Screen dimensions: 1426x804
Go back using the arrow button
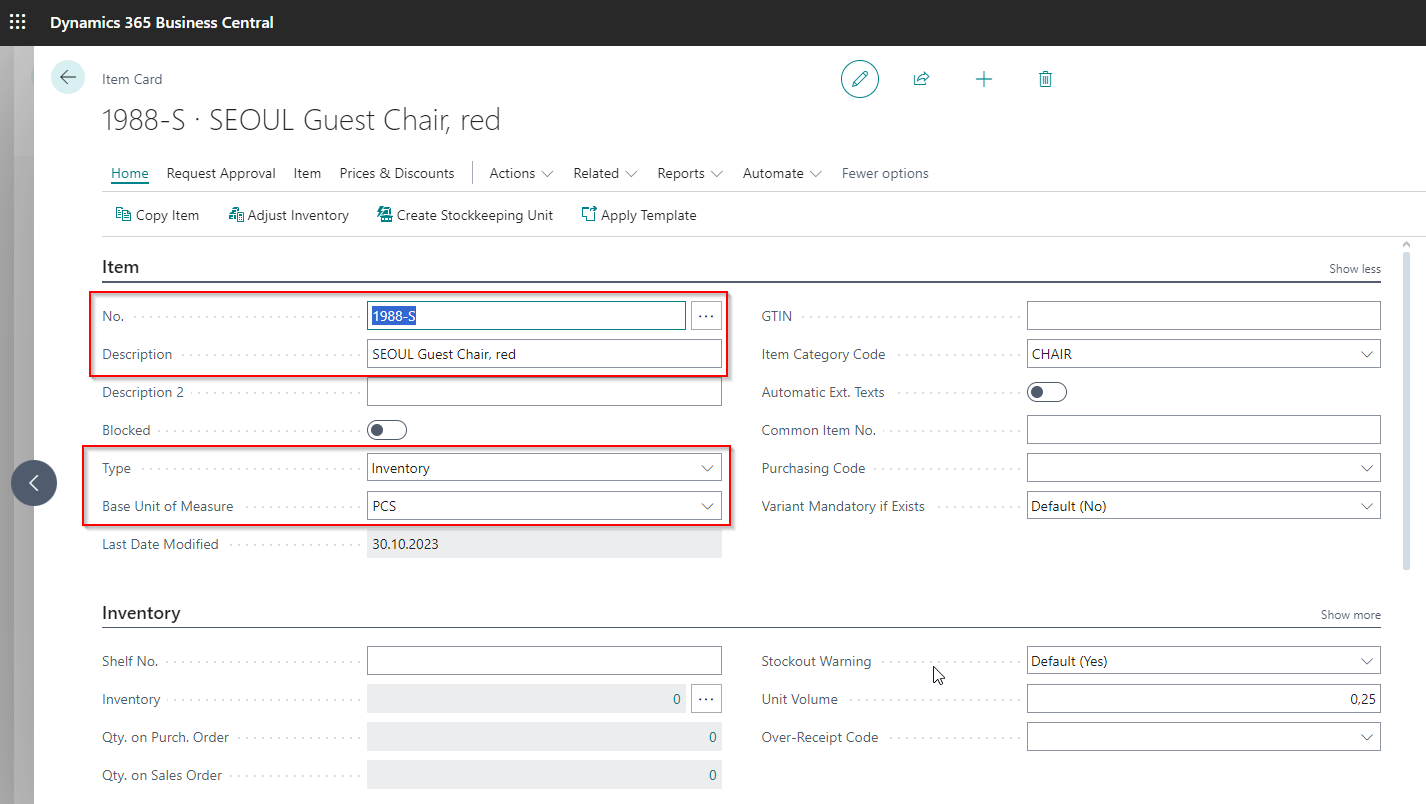(68, 77)
